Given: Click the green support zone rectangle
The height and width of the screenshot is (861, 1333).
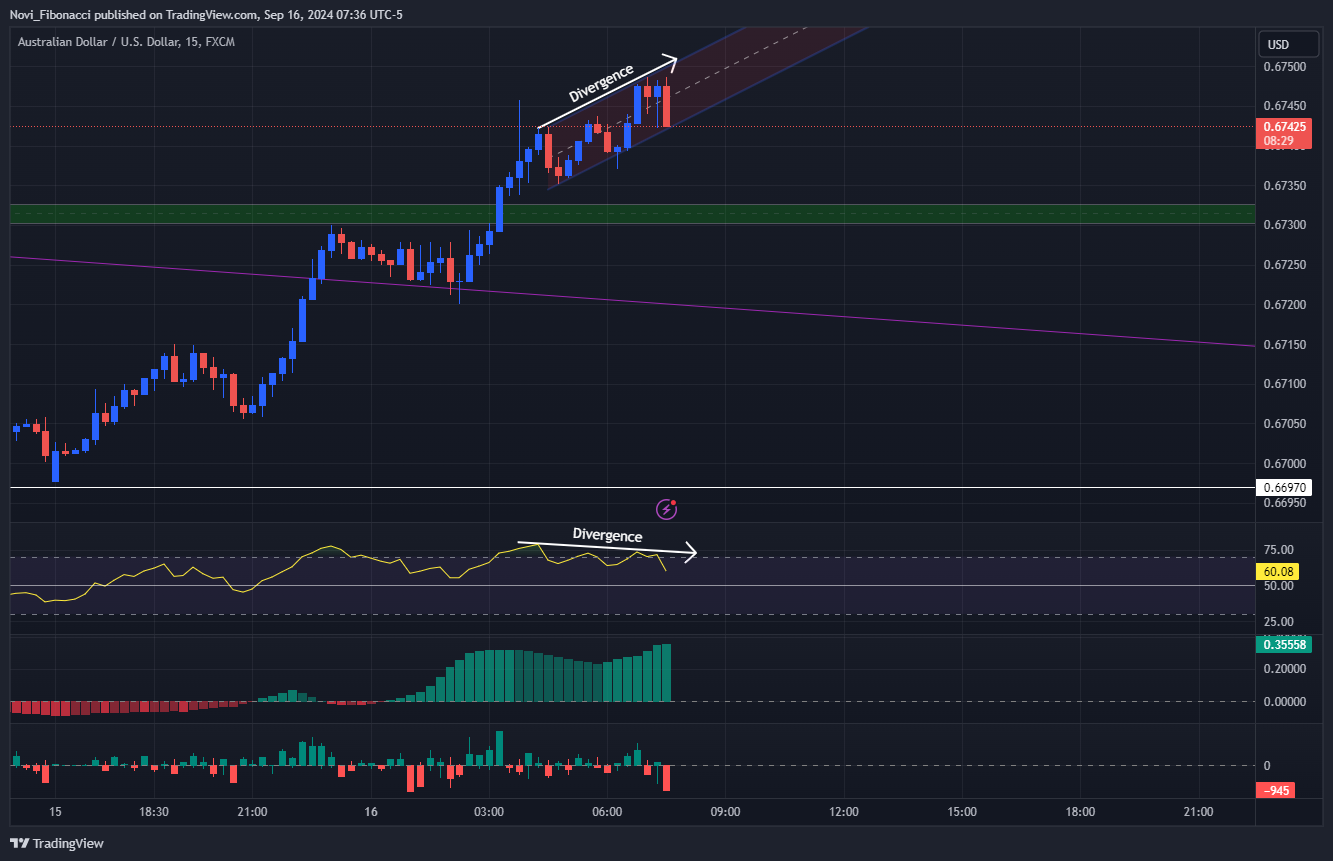Looking at the screenshot, I should pyautogui.click(x=632, y=214).
